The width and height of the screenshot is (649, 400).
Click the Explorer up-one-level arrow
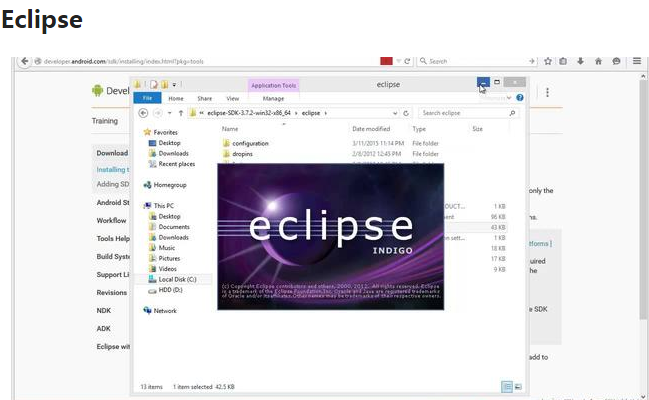180,114
